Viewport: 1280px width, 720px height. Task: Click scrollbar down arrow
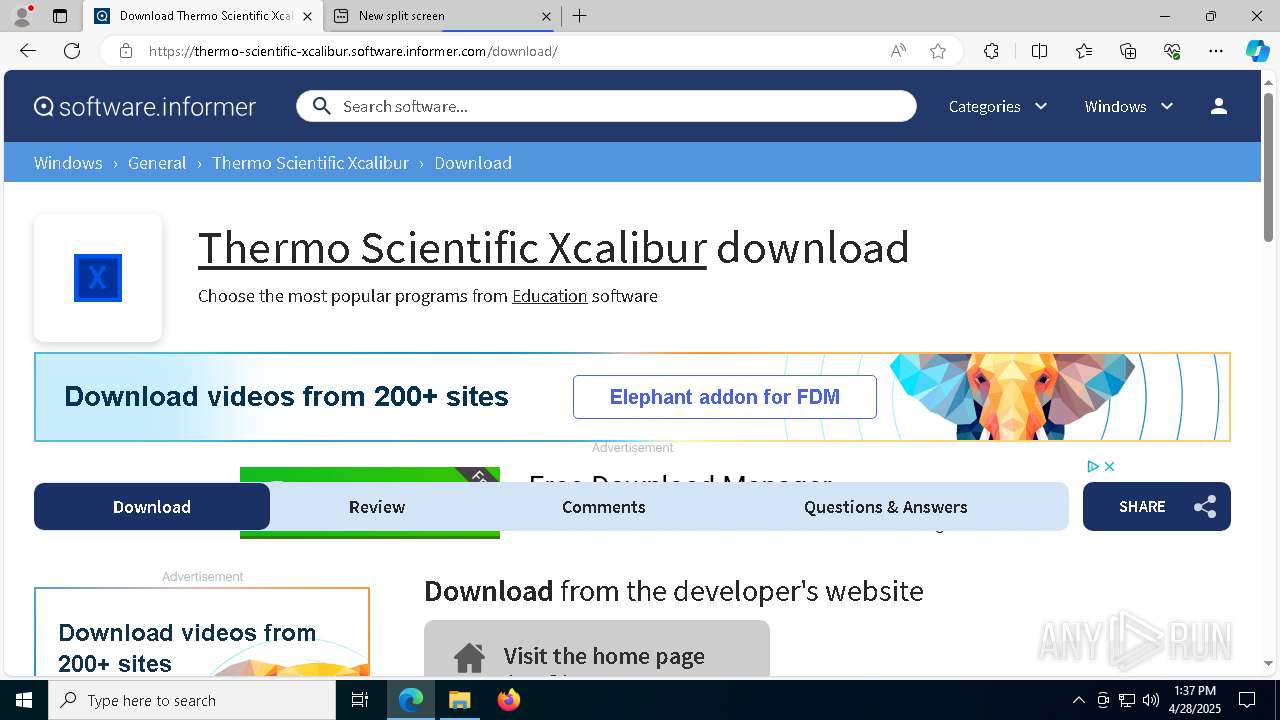coord(1269,663)
